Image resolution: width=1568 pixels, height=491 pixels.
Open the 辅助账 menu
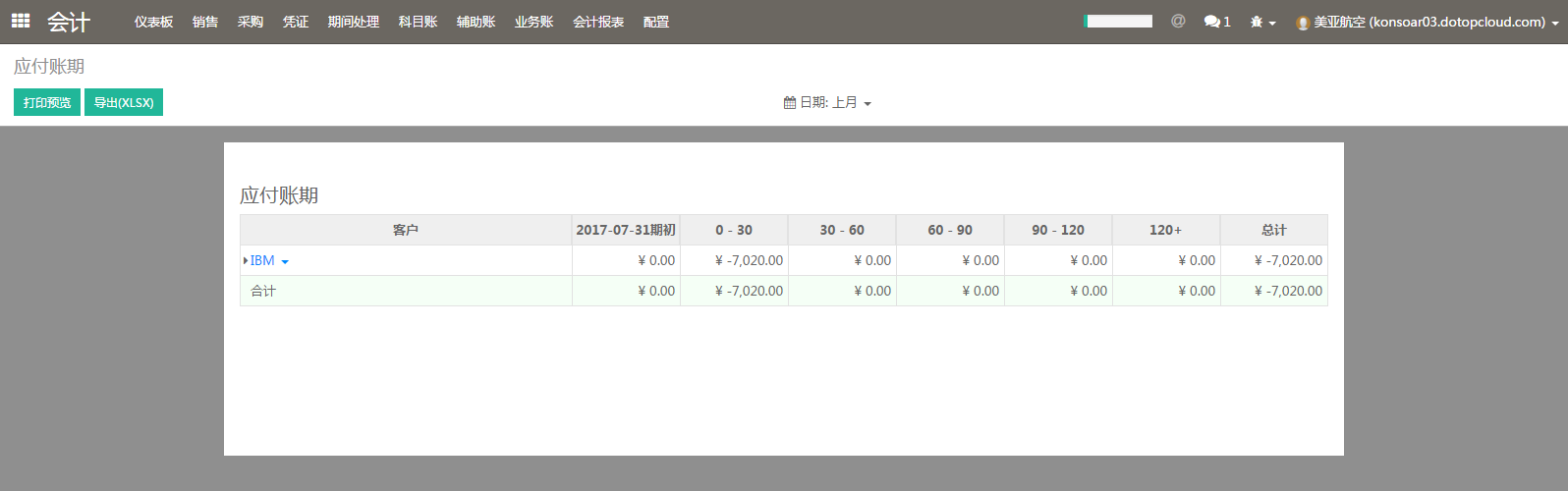476,22
